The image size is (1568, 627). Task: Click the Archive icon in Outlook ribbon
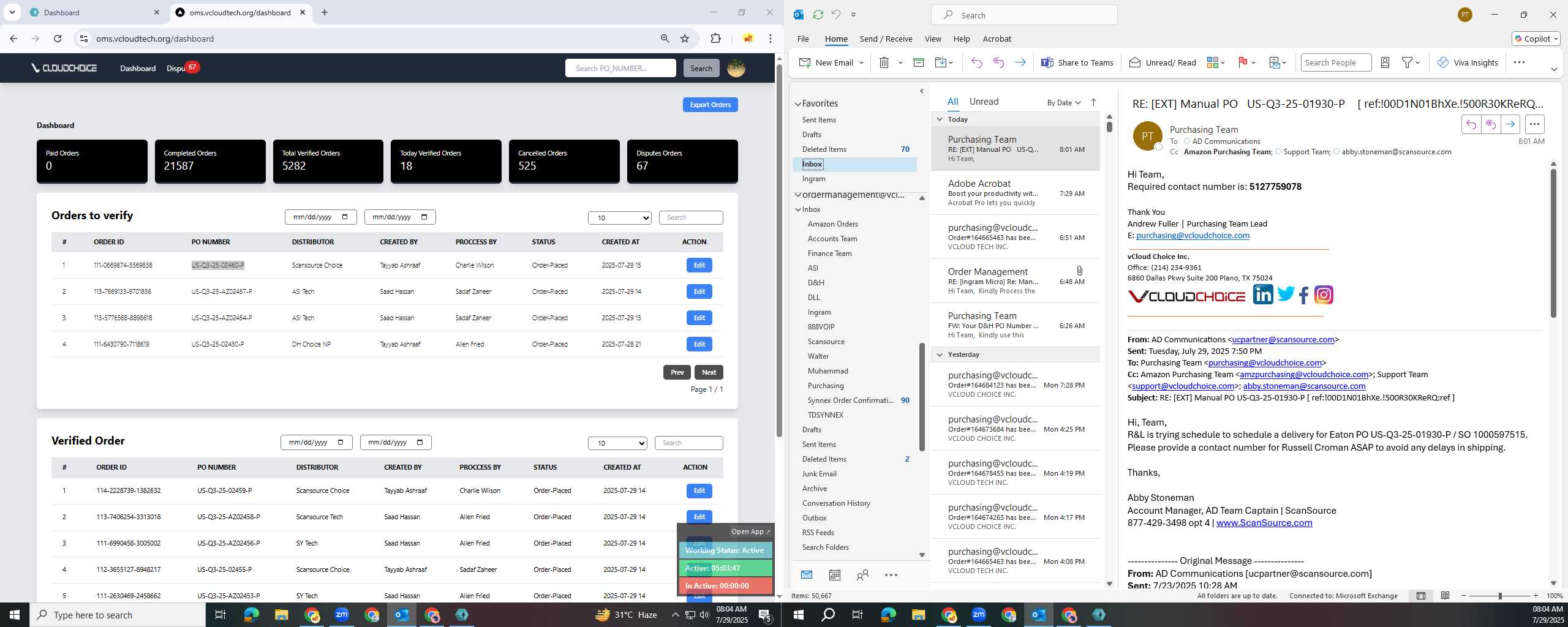click(918, 62)
